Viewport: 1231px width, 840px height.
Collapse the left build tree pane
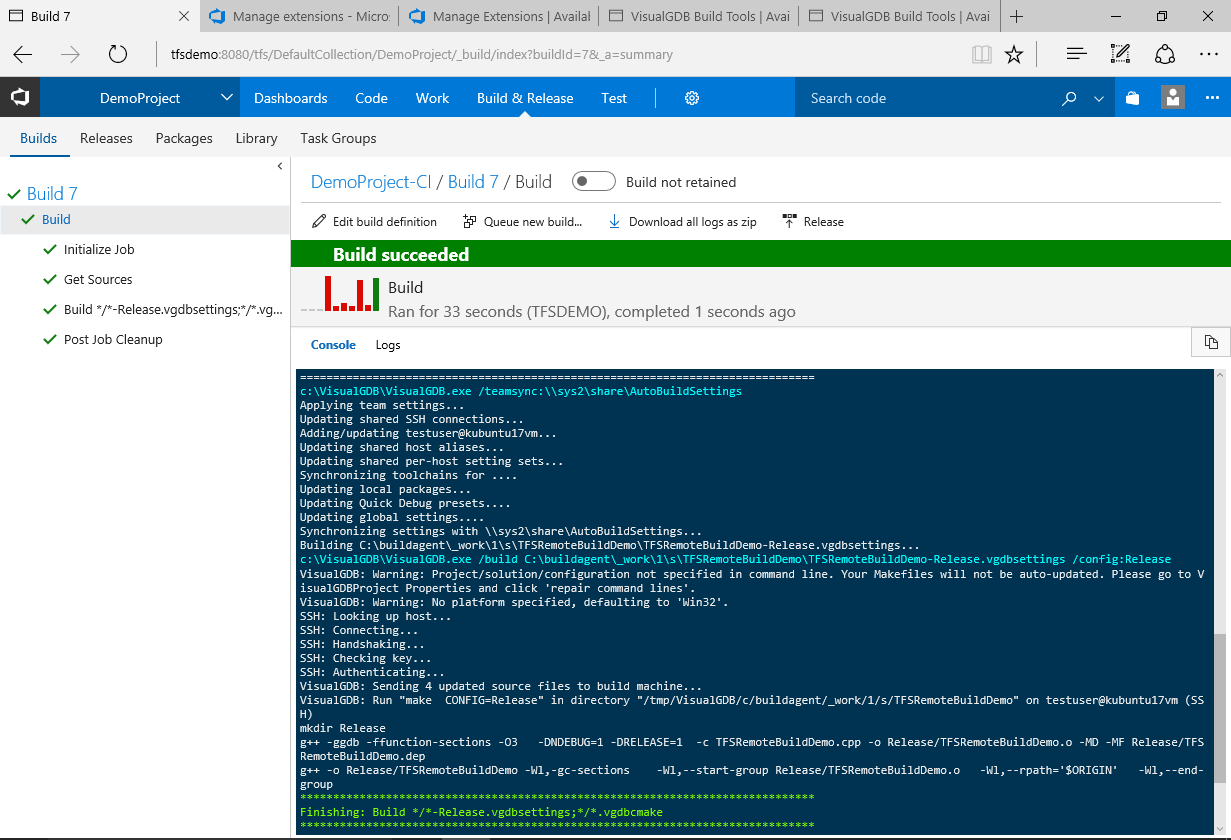280,166
